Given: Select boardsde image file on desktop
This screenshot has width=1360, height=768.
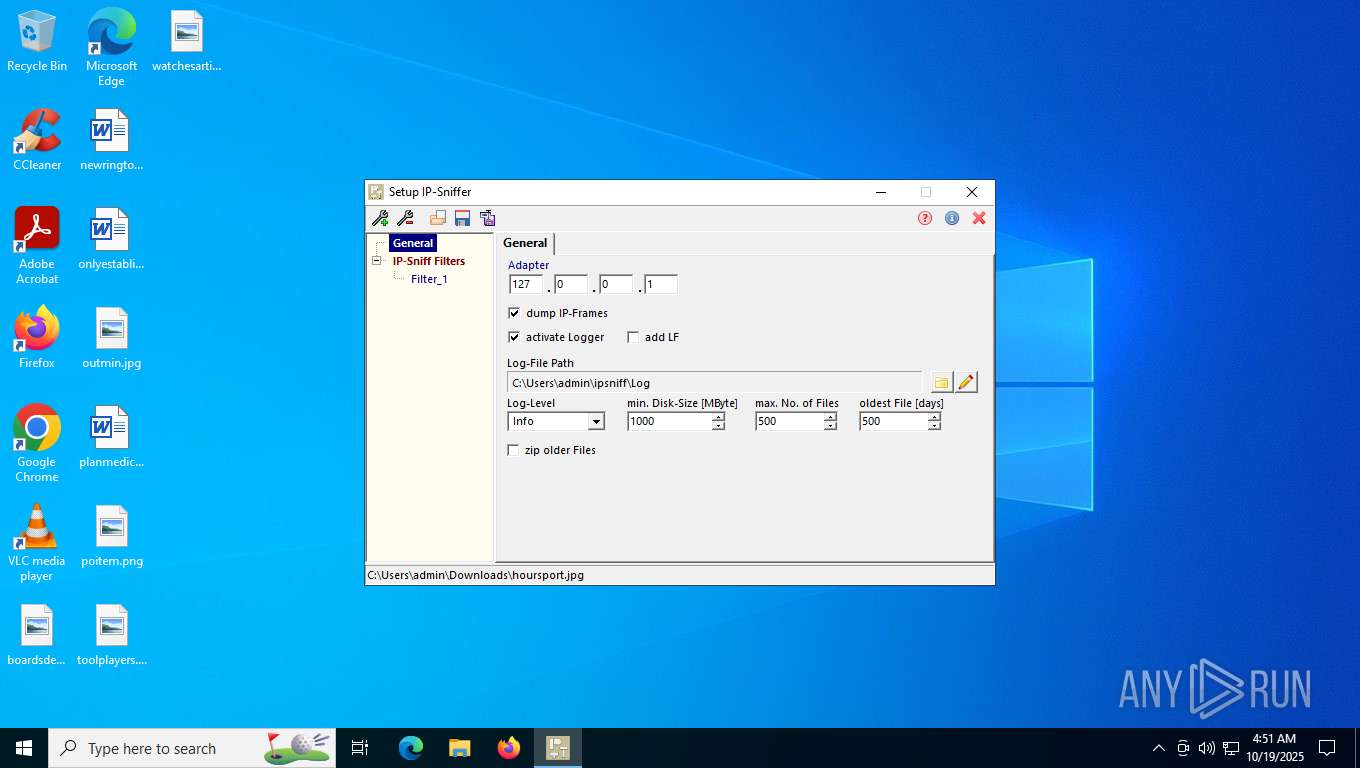Looking at the screenshot, I should 37,635.
